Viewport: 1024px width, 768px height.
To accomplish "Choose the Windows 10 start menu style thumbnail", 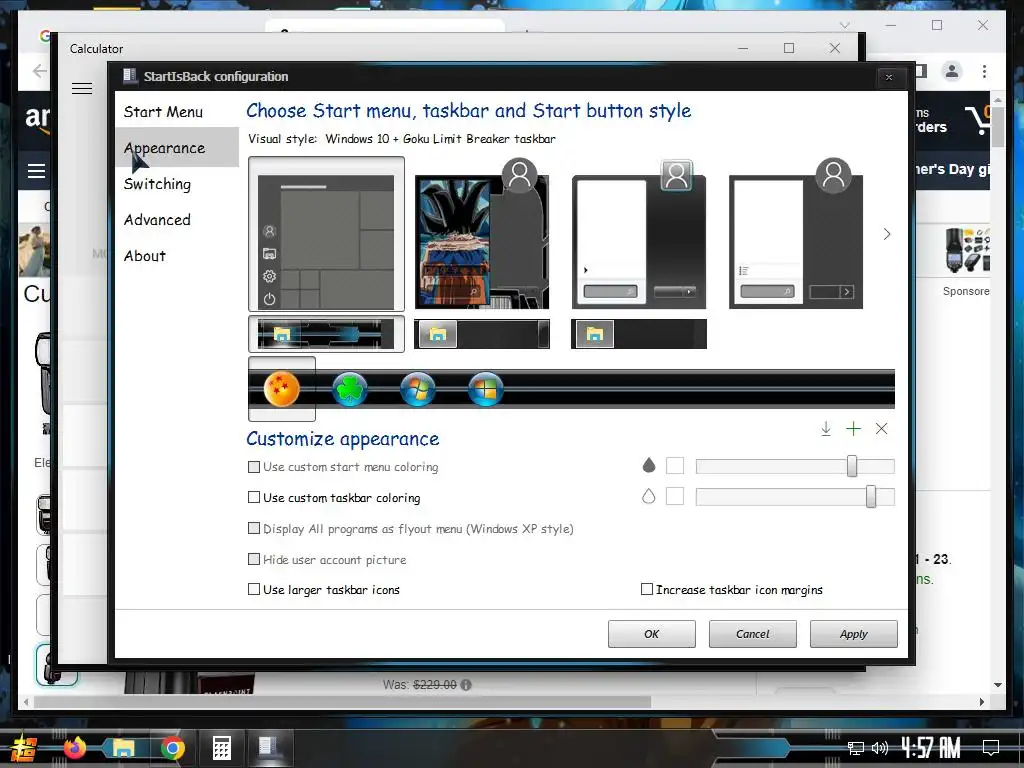I will pyautogui.click(x=326, y=234).
